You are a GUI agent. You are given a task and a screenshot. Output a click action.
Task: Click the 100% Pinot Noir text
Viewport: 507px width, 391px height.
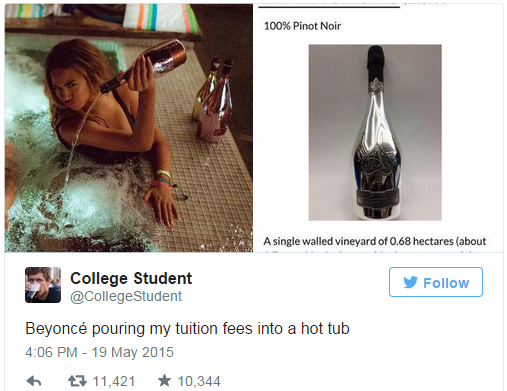(302, 26)
